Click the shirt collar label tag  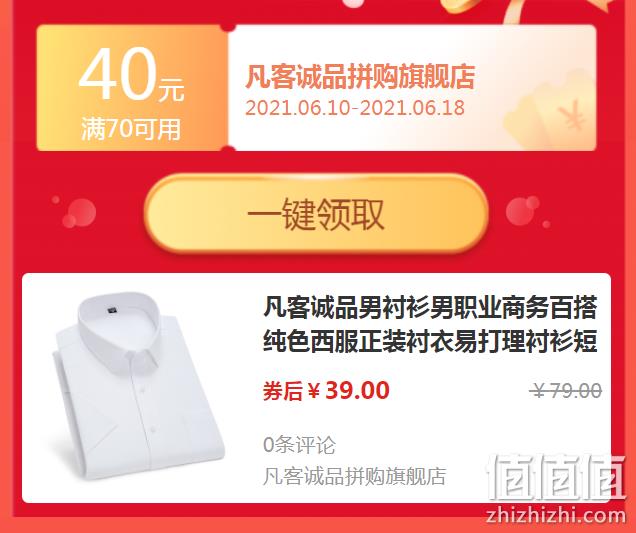pos(112,310)
